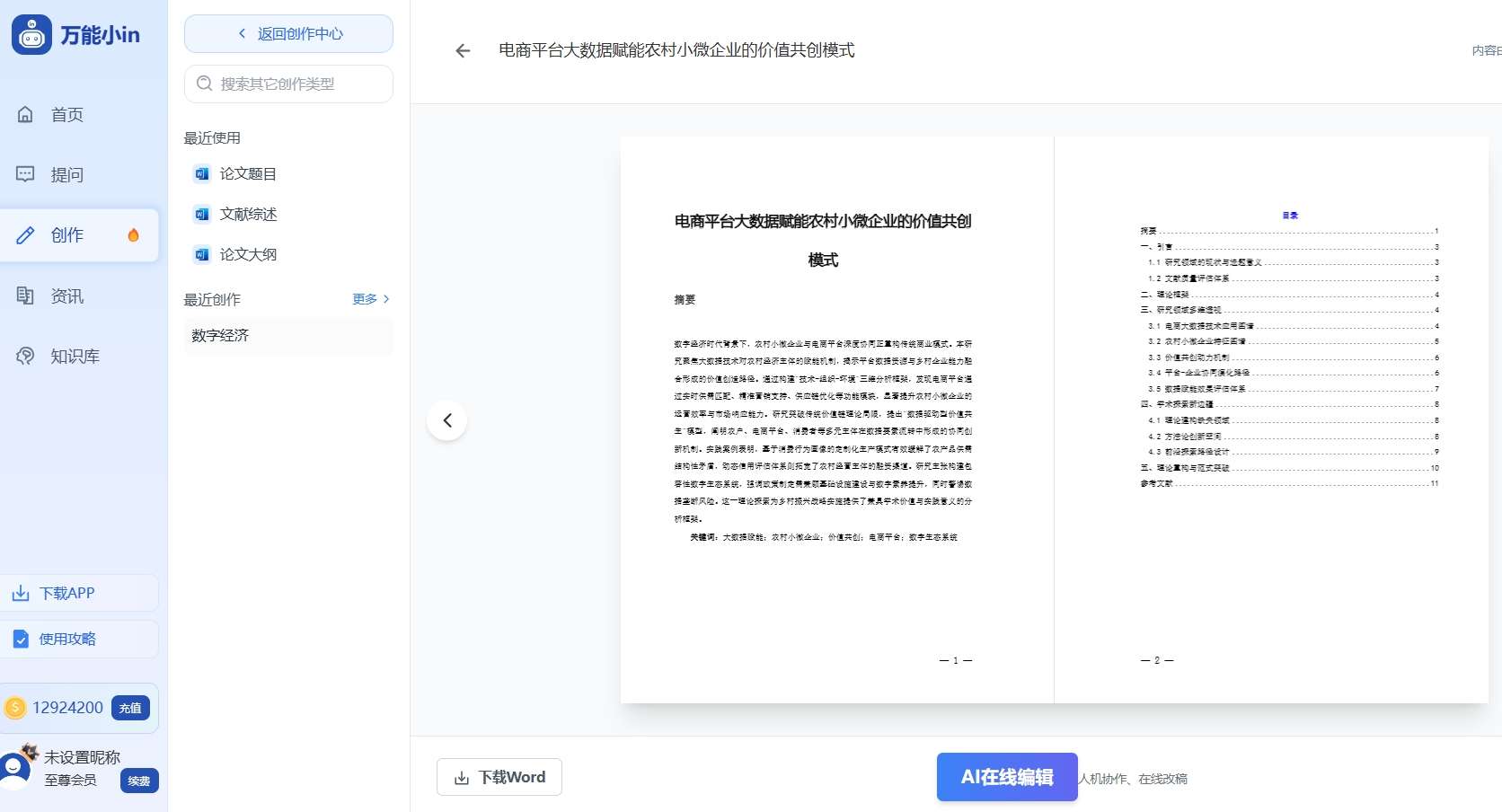Image resolution: width=1502 pixels, height=812 pixels.
Task: Click the back arrow beside document title
Action: [x=462, y=50]
